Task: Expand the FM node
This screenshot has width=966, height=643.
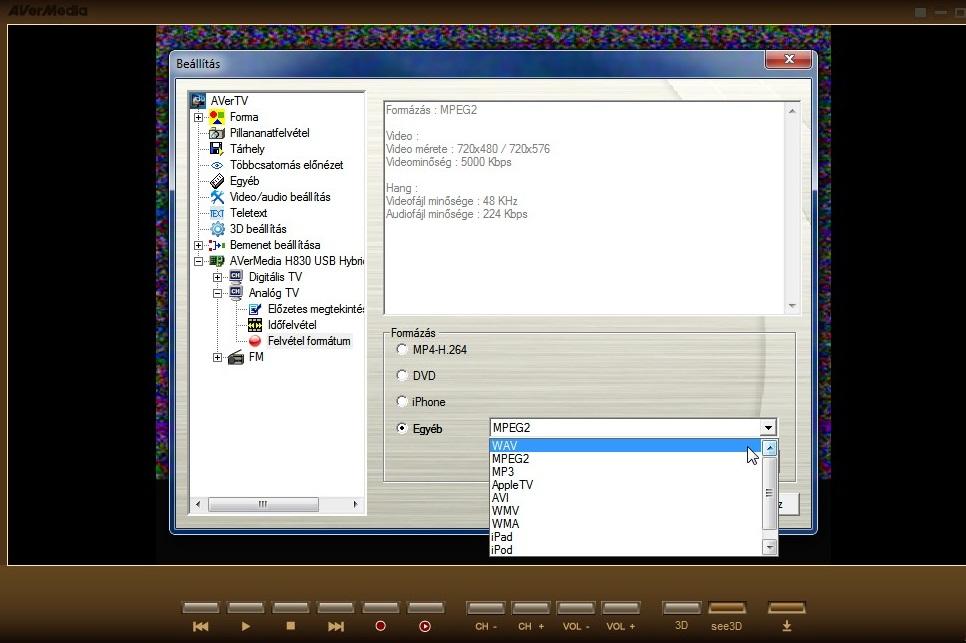Action: click(x=217, y=357)
